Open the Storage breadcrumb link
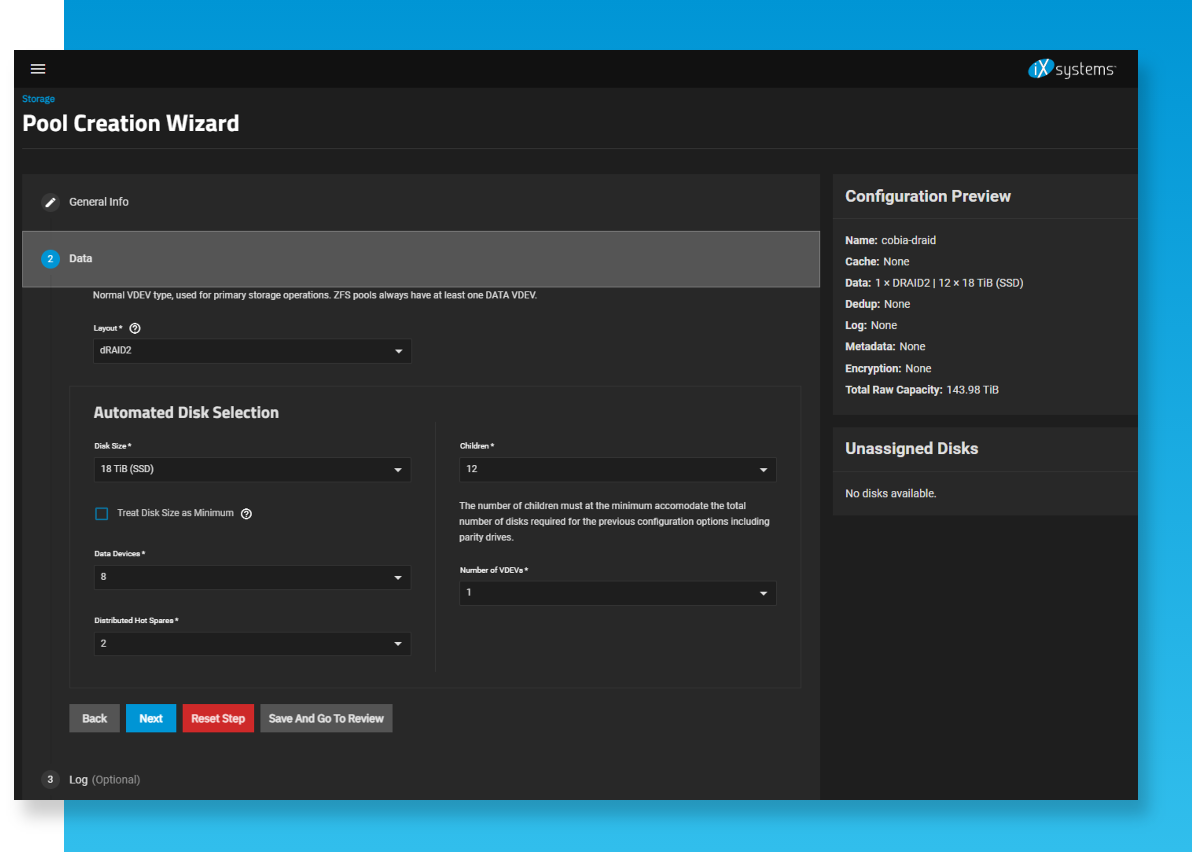Viewport: 1192px width, 852px height. pyautogui.click(x=38, y=98)
